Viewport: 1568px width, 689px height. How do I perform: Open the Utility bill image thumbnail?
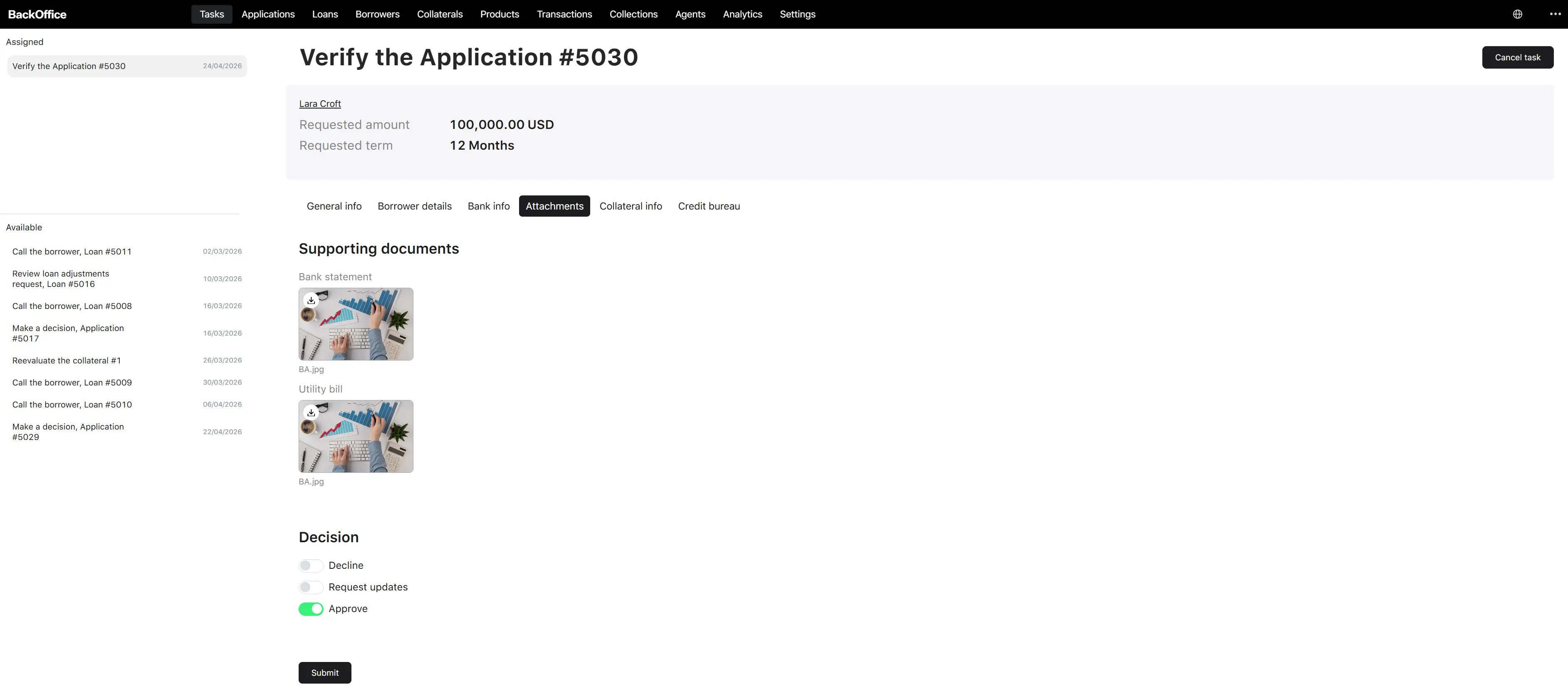coord(356,436)
